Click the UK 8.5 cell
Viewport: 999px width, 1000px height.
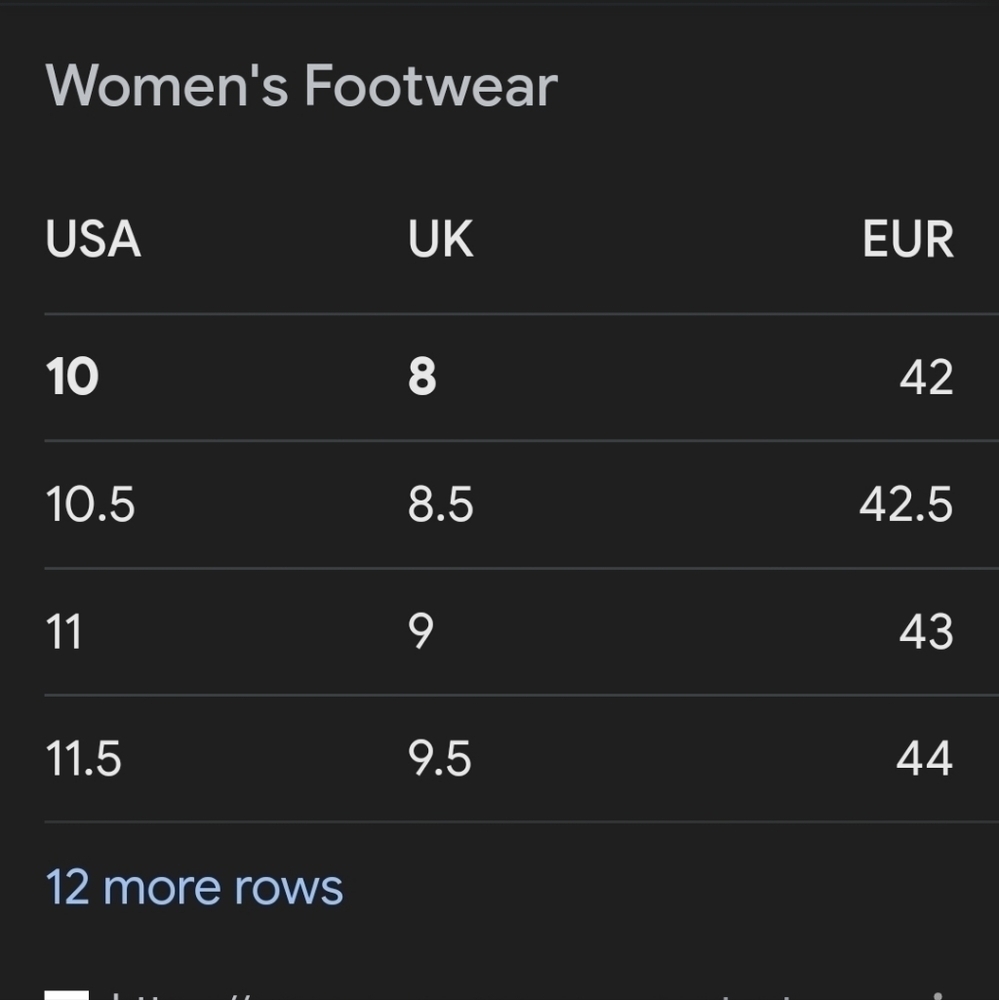pos(440,504)
